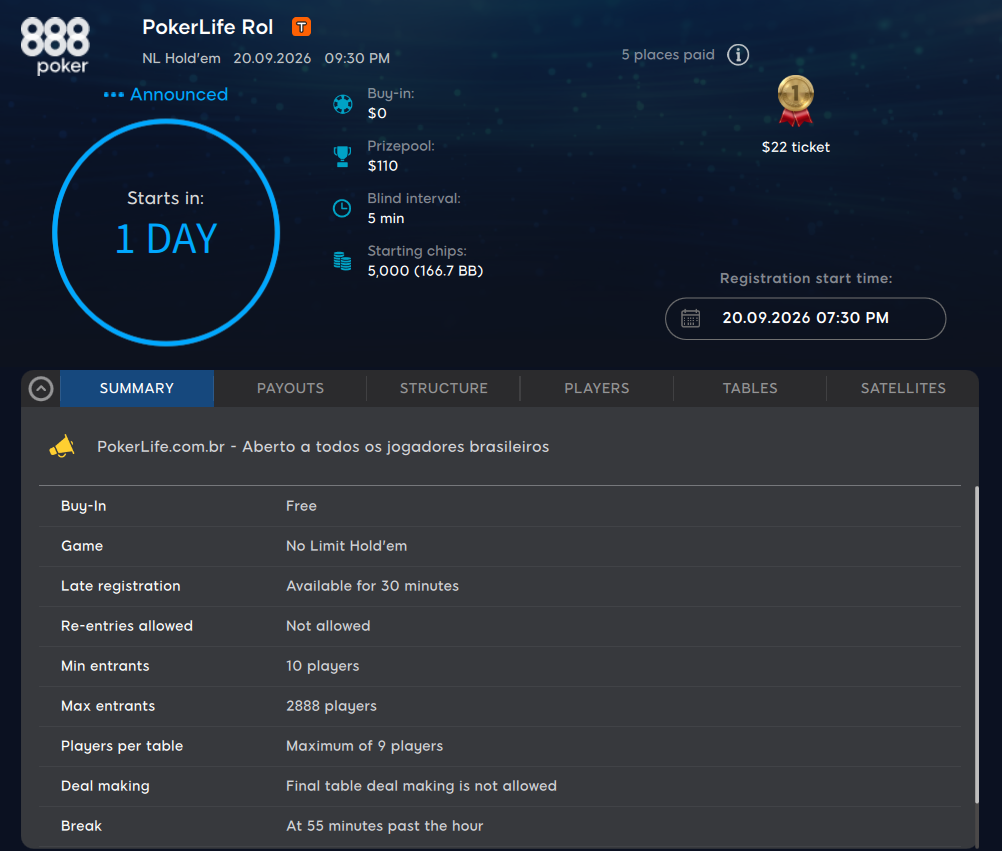View the Players tab
Image resolution: width=1002 pixels, height=851 pixels.
click(x=597, y=388)
